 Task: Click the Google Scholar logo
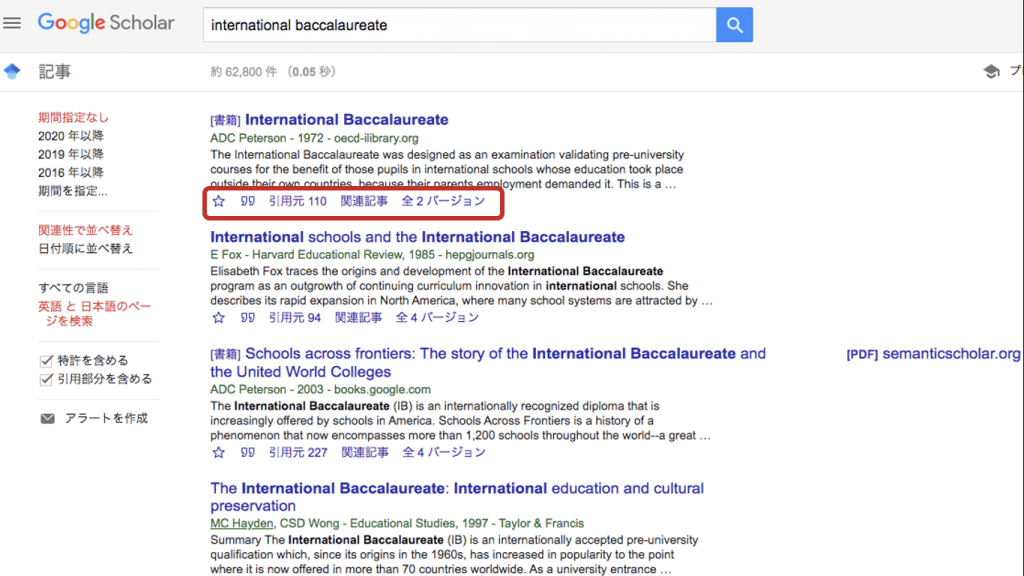click(106, 23)
